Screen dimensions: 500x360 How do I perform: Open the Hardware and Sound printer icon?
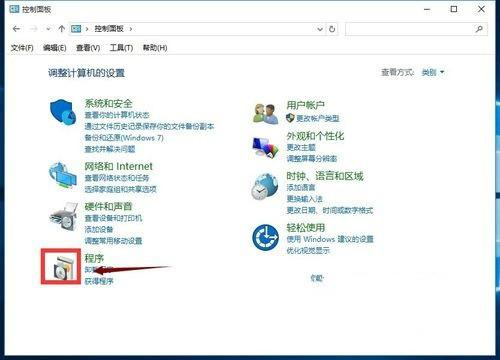pos(63,216)
